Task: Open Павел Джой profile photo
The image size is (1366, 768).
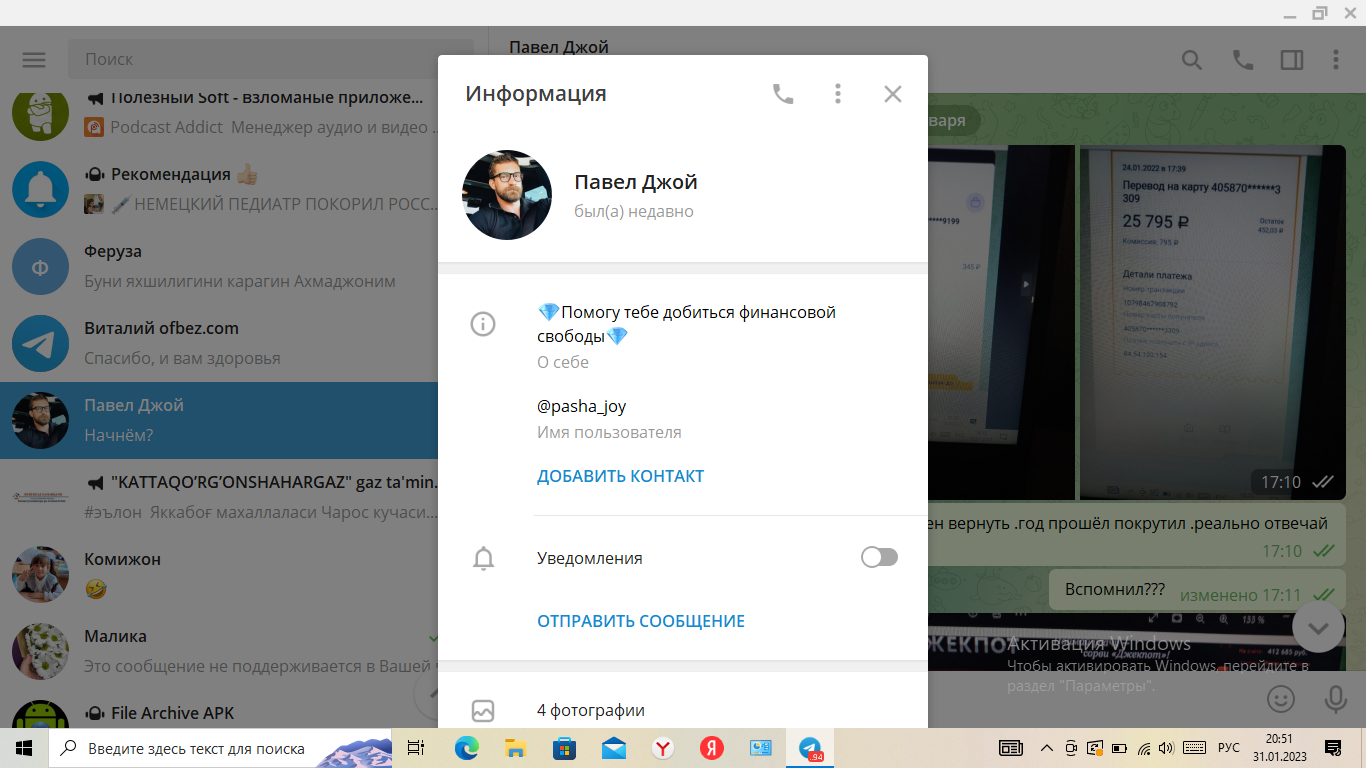Action: [507, 195]
